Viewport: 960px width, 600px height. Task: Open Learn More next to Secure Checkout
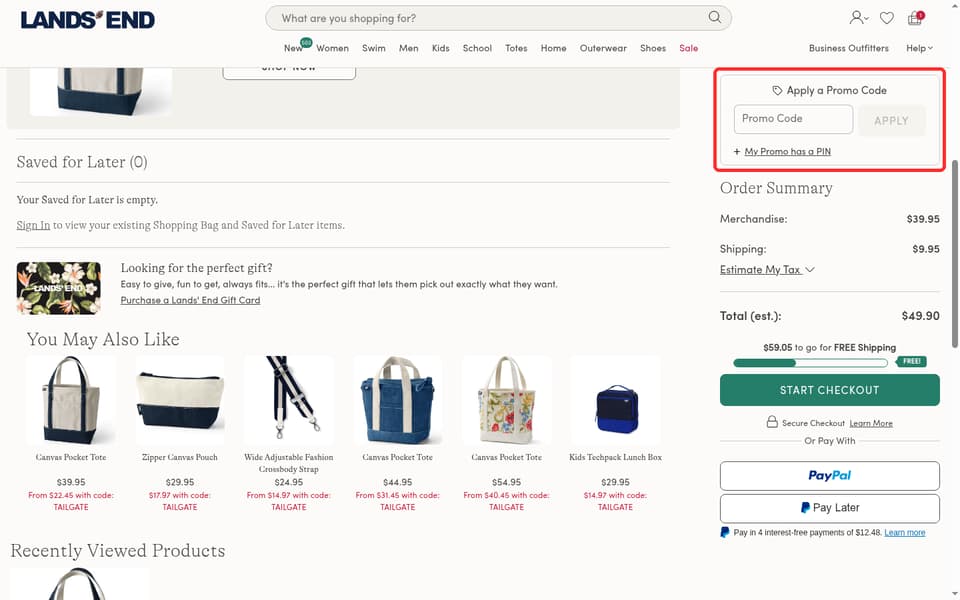[871, 423]
